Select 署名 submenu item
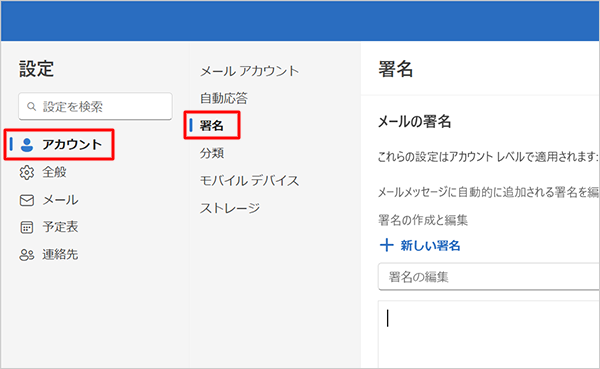The height and width of the screenshot is (369, 600). coord(212,125)
